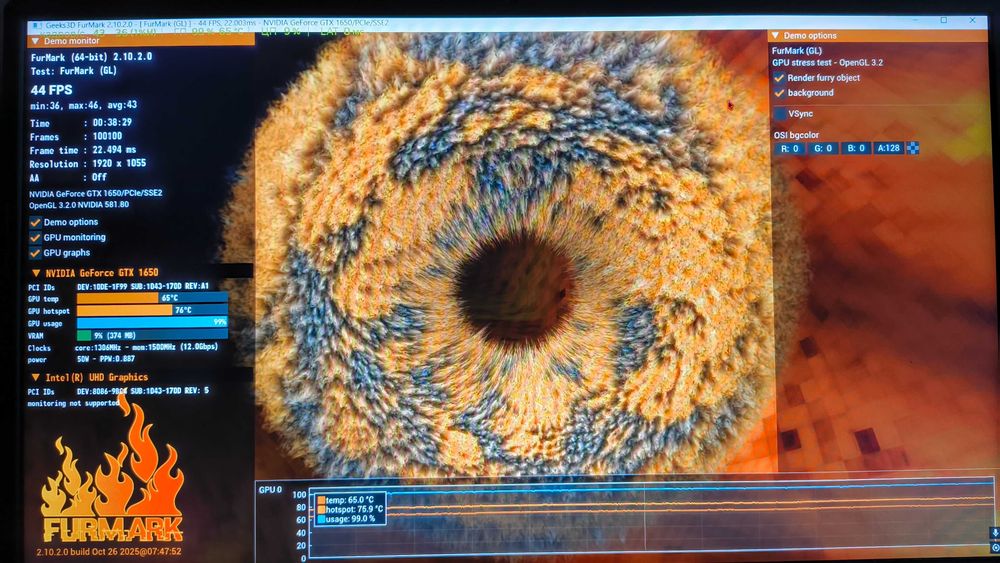Click the OSI bgcolor label
The image size is (1000, 563).
tap(796, 135)
